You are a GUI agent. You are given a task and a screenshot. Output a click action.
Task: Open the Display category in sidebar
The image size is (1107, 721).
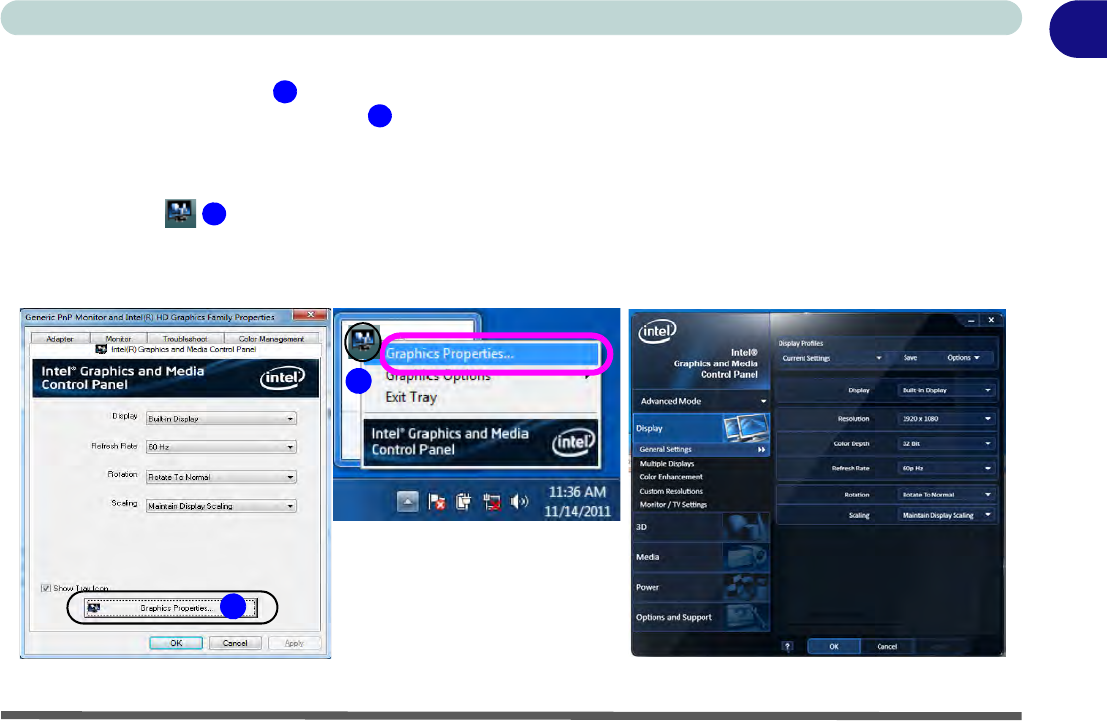701,428
